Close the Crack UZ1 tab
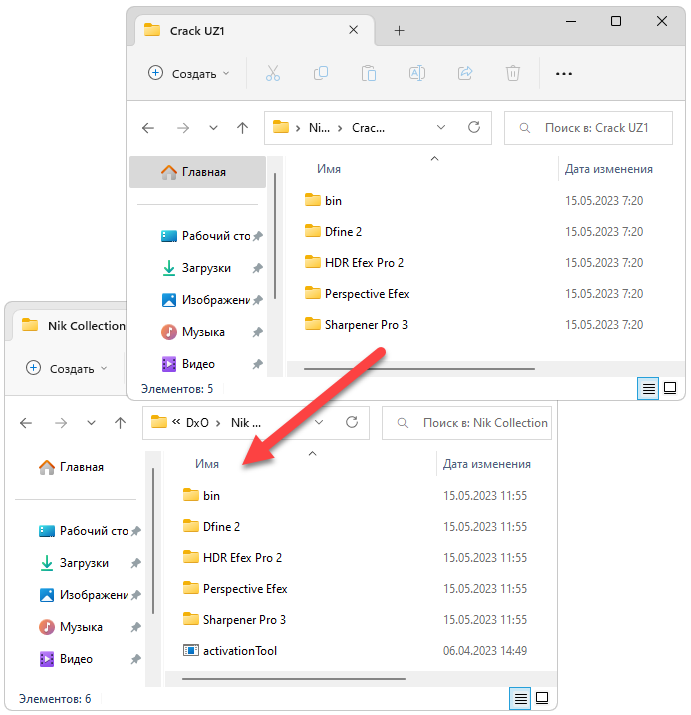Image resolution: width=691 pixels, height=715 pixels. coord(353,30)
